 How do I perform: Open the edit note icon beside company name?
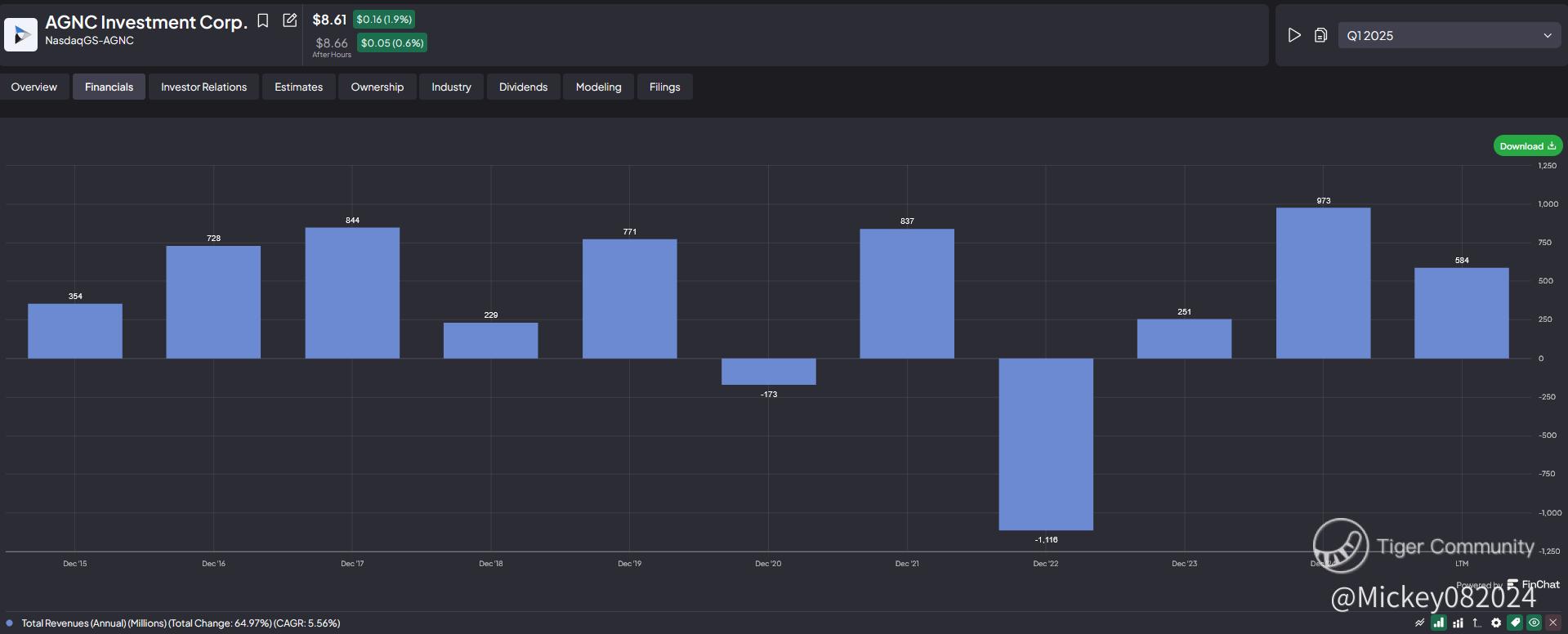point(289,20)
